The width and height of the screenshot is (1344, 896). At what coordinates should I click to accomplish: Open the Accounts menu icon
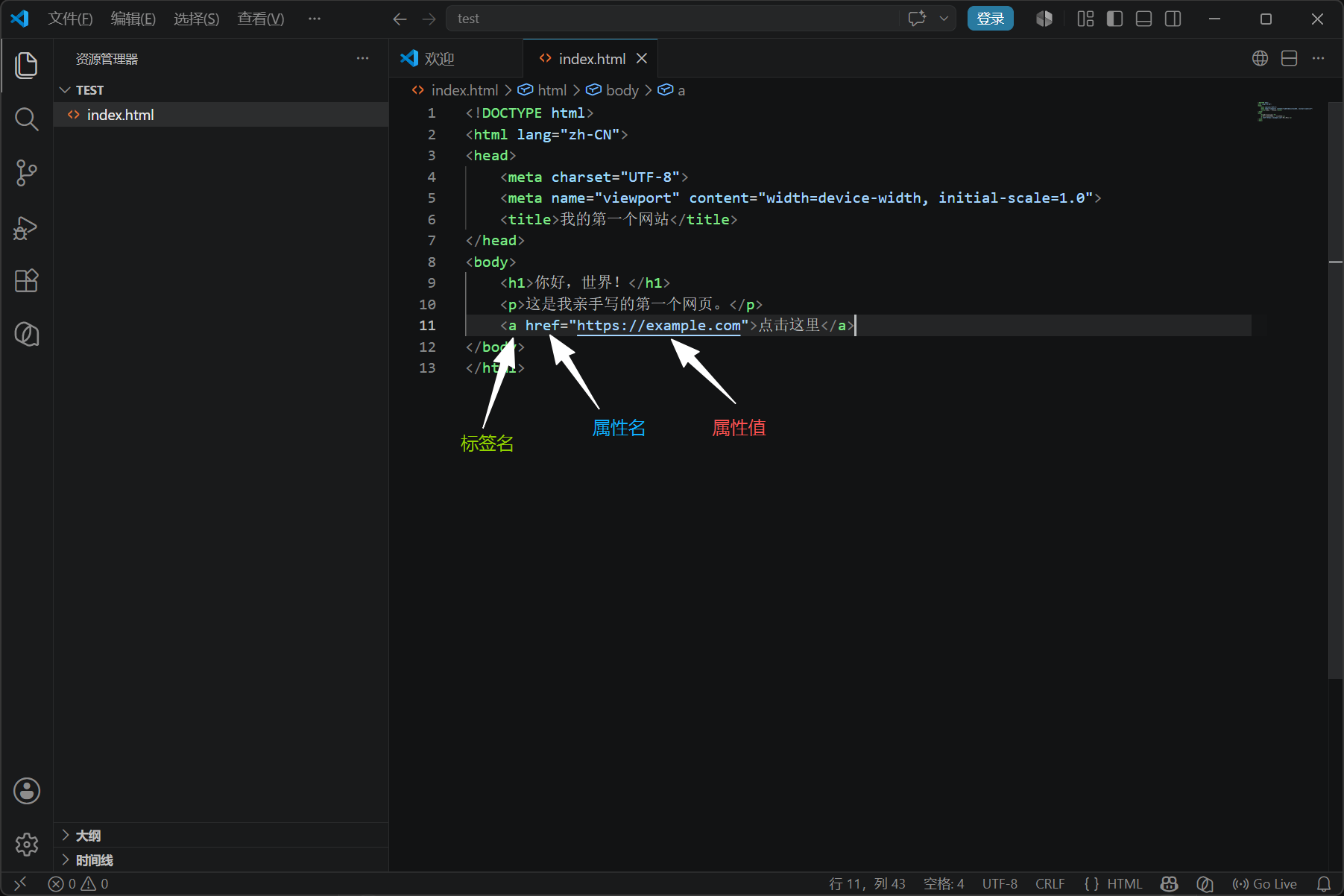[27, 791]
